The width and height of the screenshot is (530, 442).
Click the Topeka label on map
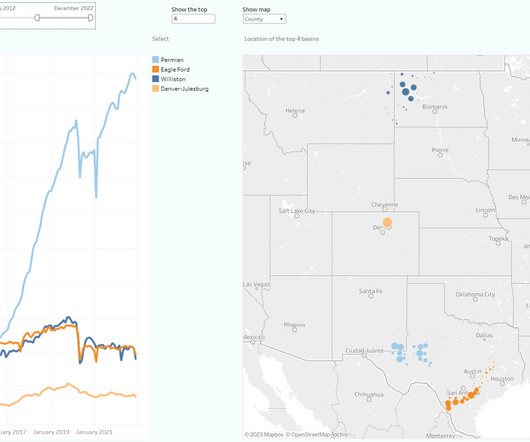coord(498,239)
